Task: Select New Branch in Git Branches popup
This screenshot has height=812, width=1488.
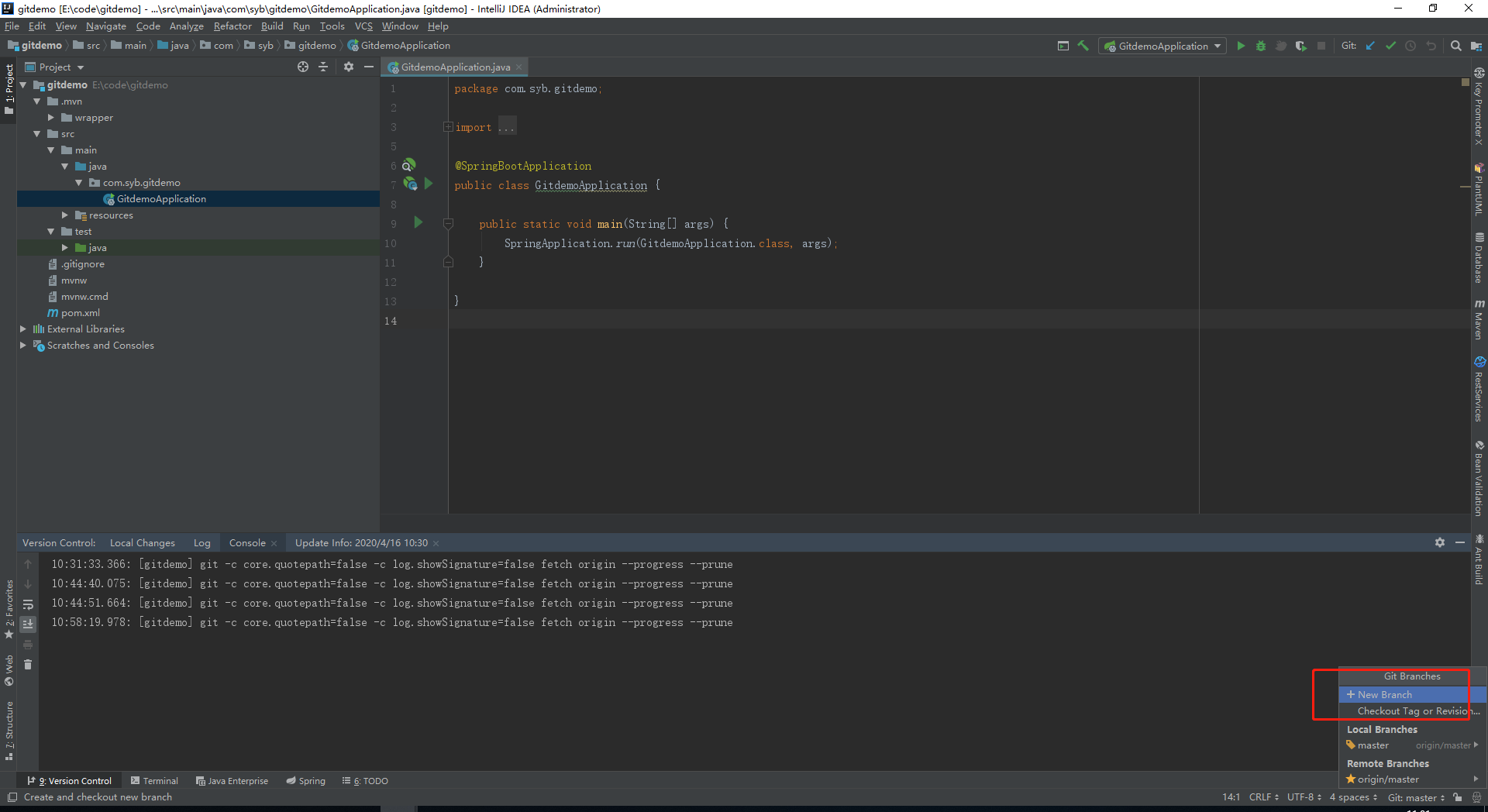Action: [1412, 694]
